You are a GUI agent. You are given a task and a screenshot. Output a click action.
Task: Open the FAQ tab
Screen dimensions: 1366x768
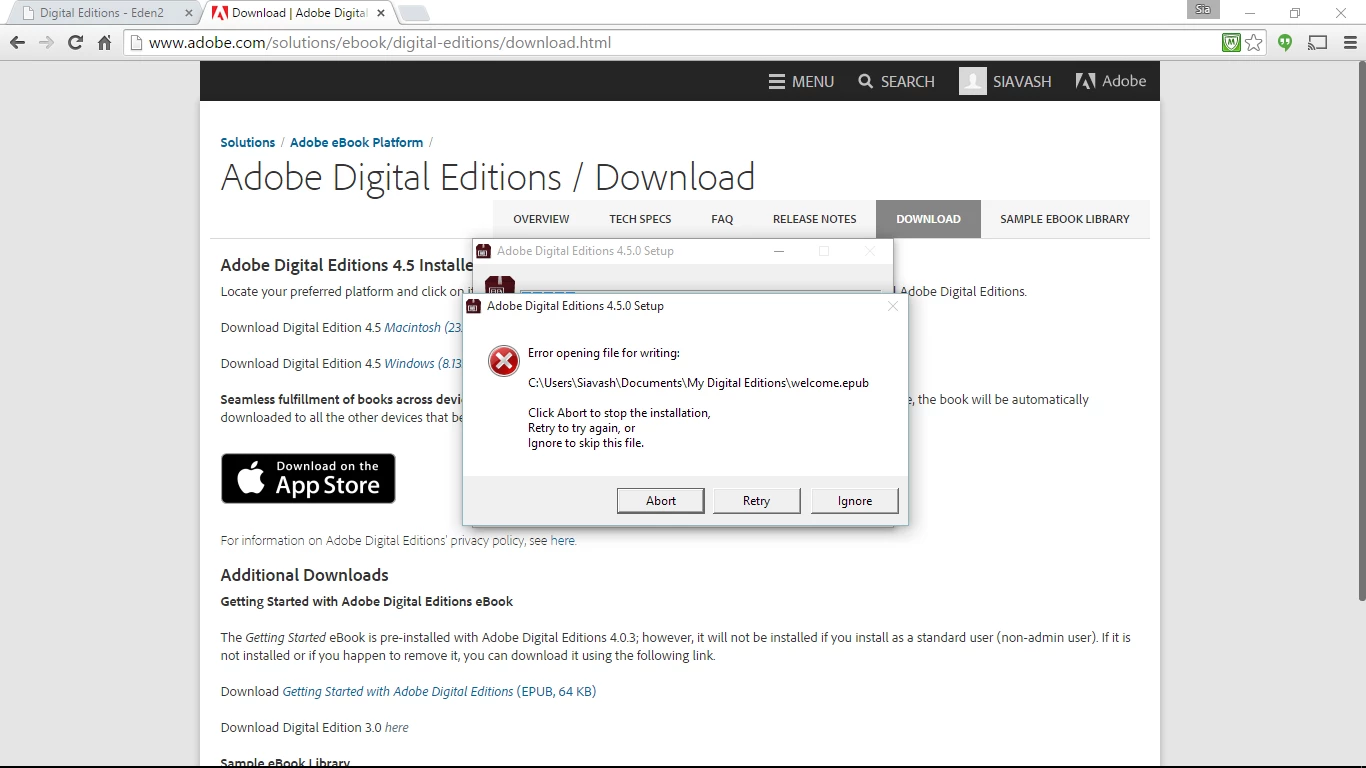[722, 219]
